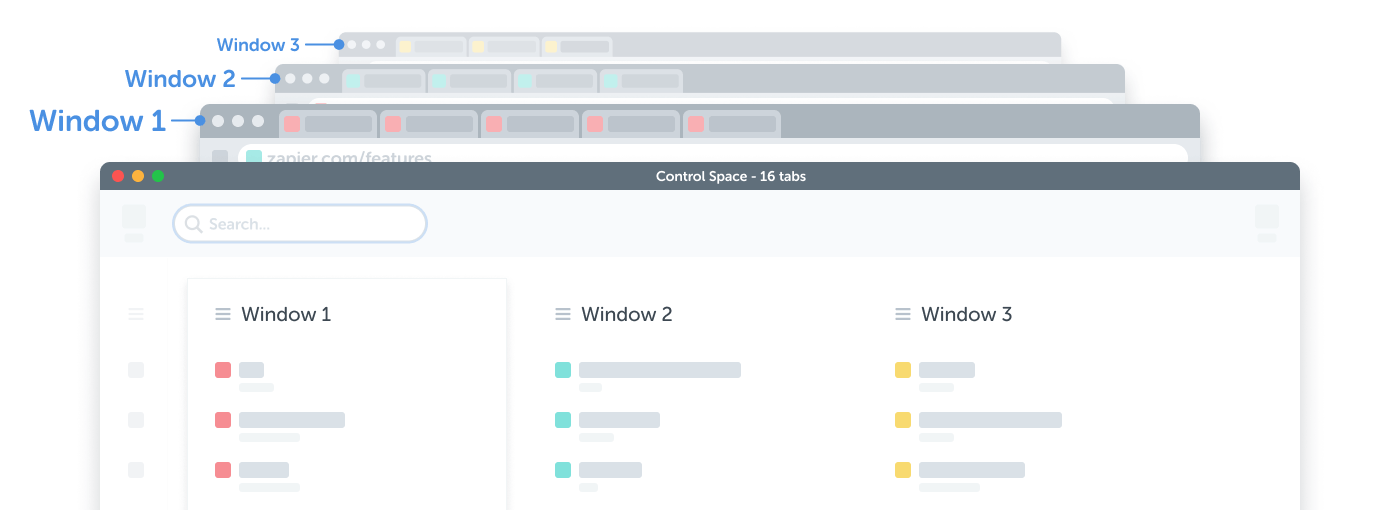Switch to last teal tab in Window 2 browser

coord(641,80)
